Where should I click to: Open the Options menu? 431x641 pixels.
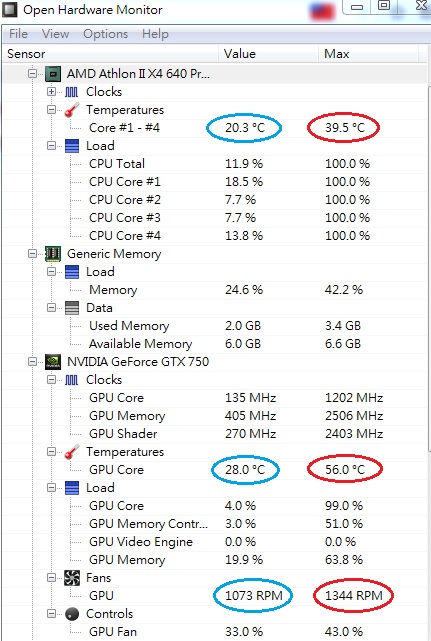[x=106, y=34]
